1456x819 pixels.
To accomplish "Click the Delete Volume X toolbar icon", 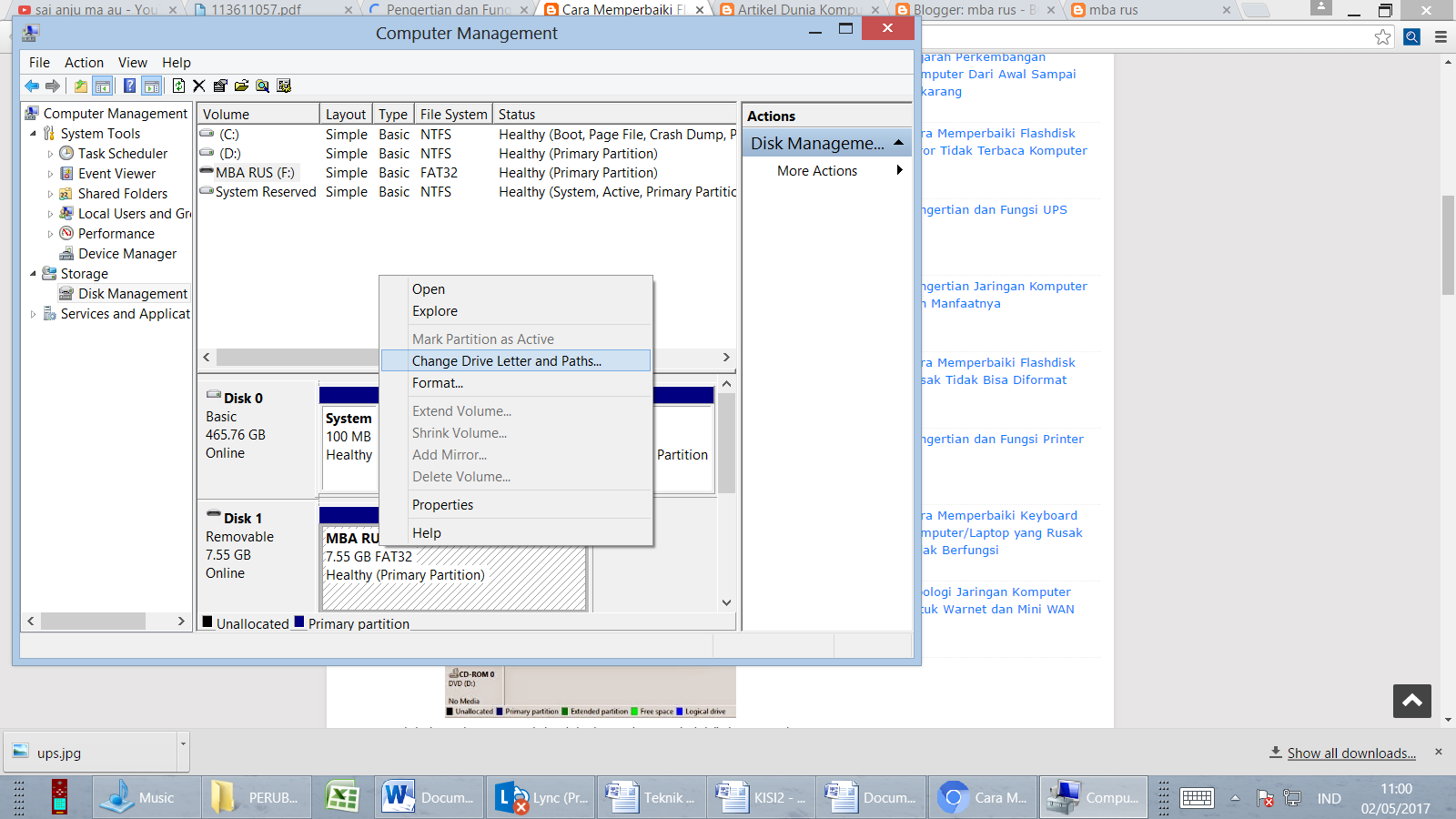I will 198,86.
